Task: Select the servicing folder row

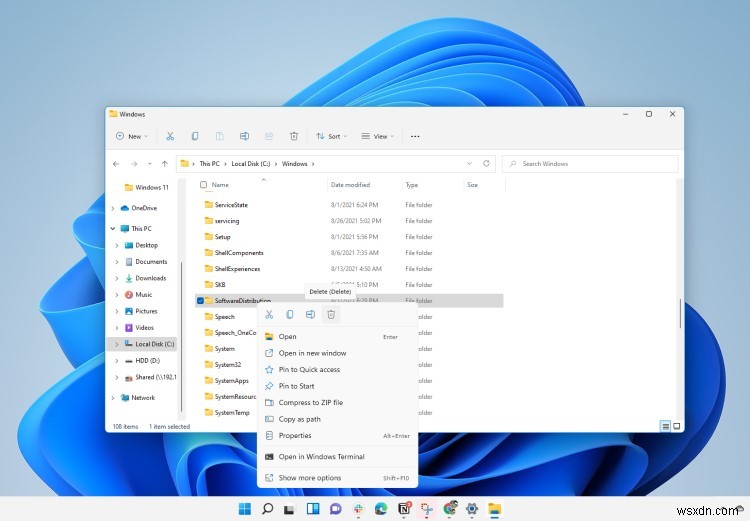Action: (x=349, y=221)
